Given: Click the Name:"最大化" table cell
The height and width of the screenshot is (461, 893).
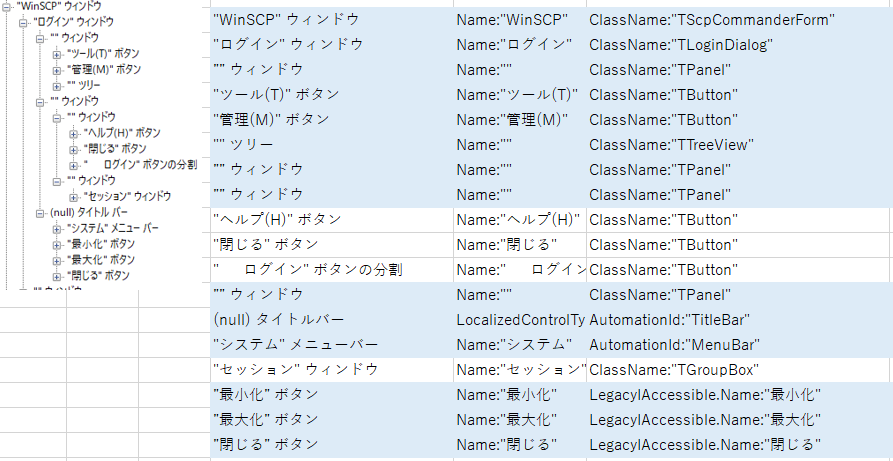Looking at the screenshot, I should pyautogui.click(x=520, y=419).
